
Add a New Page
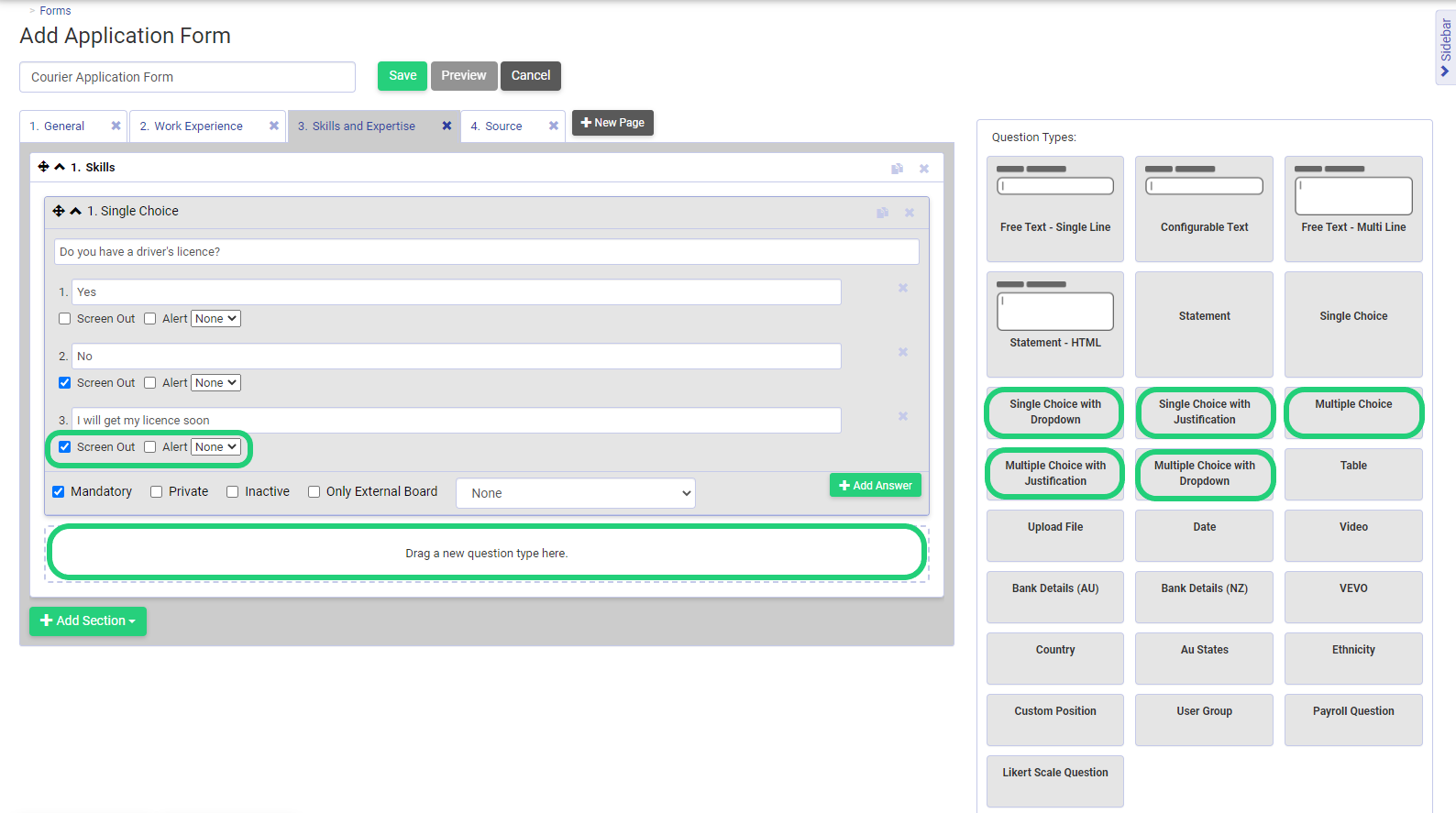pyautogui.click(x=612, y=123)
